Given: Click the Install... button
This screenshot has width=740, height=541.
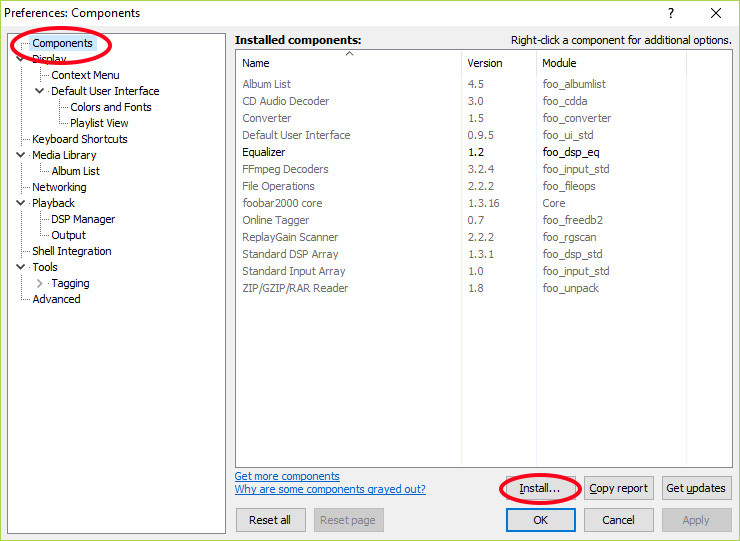Looking at the screenshot, I should pyautogui.click(x=540, y=488).
